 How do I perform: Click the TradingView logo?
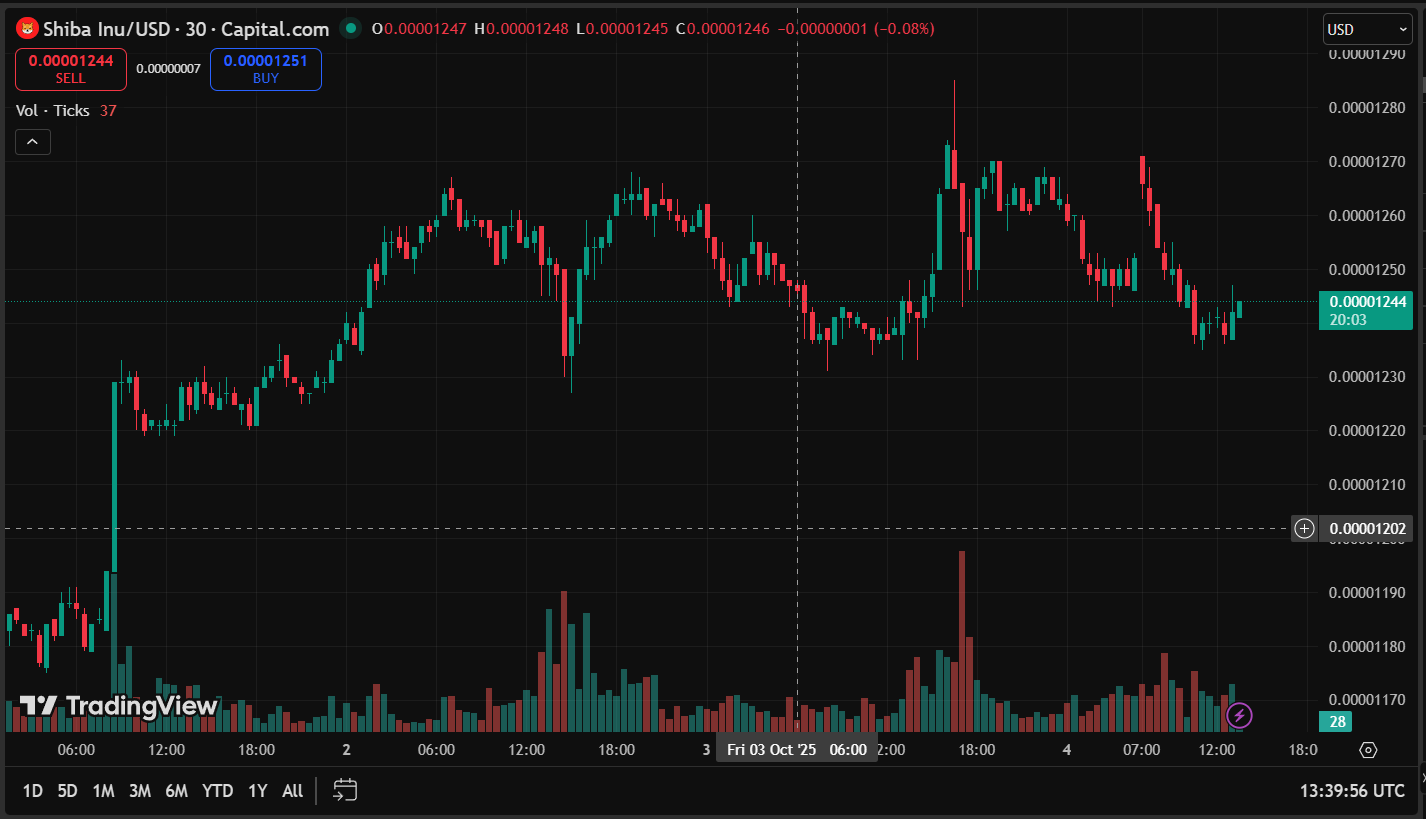[x=118, y=706]
